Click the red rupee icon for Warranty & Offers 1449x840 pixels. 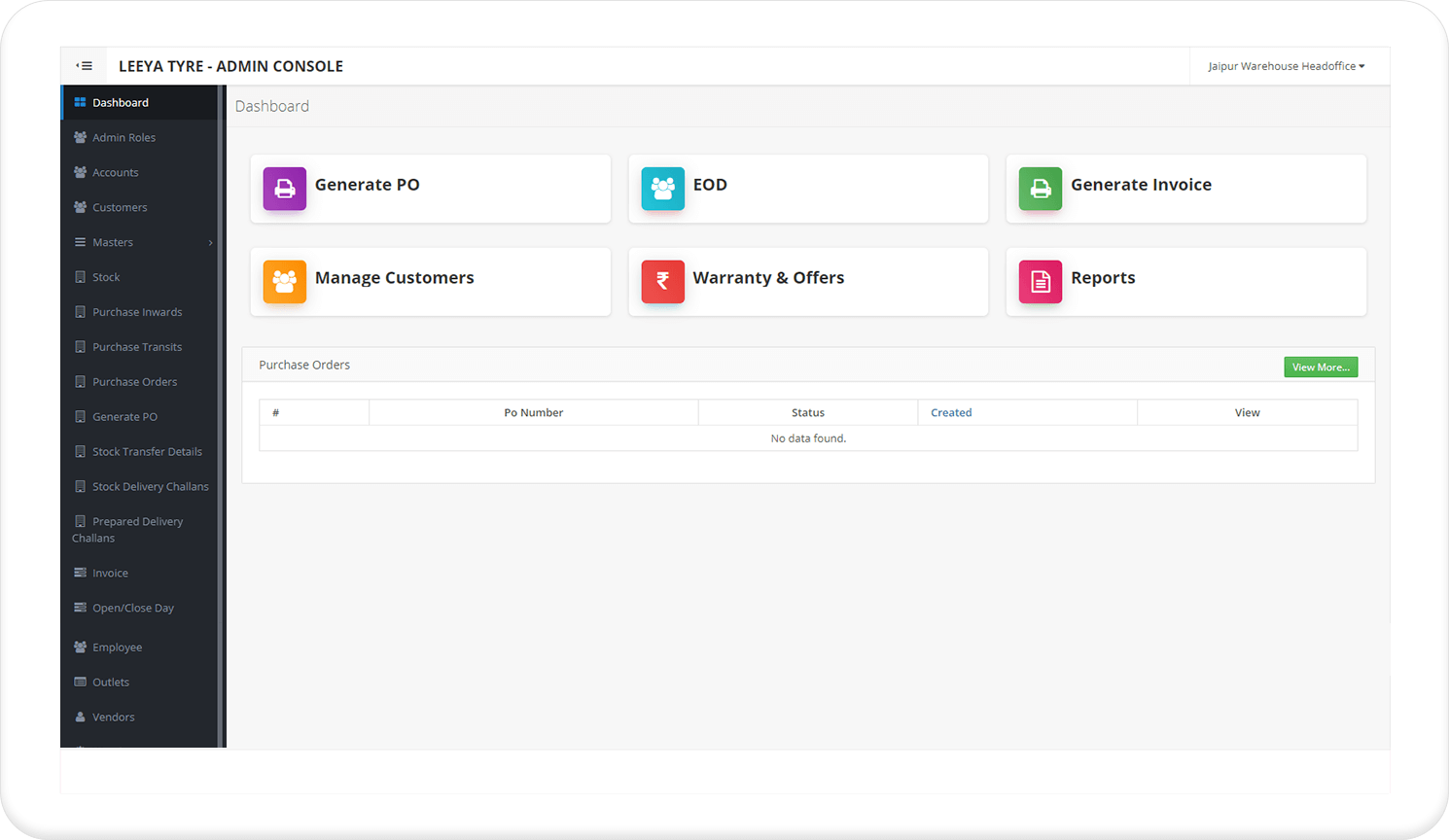click(x=663, y=282)
